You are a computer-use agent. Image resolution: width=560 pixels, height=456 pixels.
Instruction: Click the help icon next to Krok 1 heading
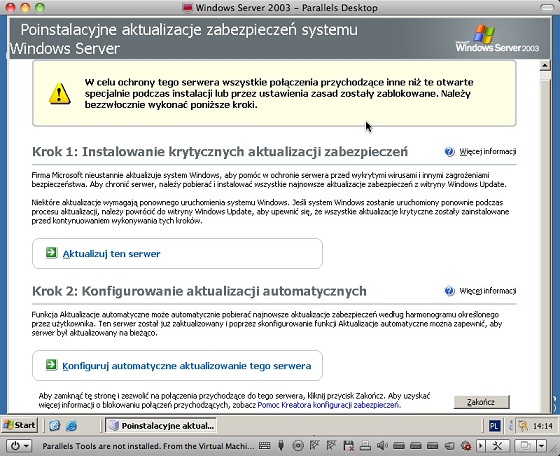click(x=449, y=152)
